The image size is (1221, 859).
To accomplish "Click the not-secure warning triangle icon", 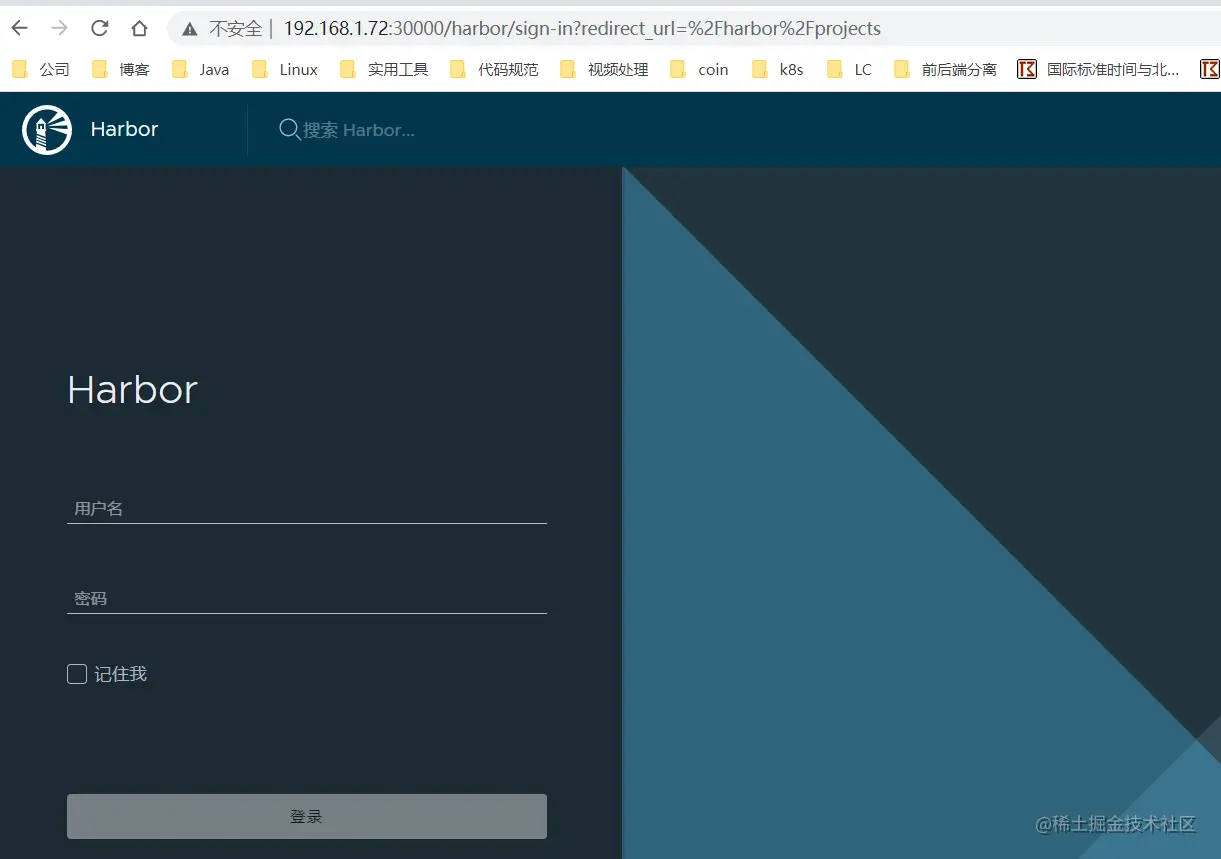I will click(x=190, y=29).
